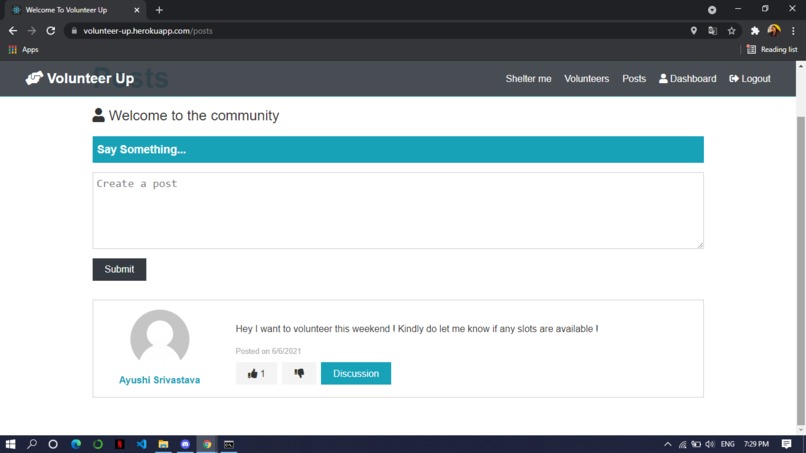Launch Microsoft Edge from the taskbar
The image size is (806, 453).
pos(76,444)
